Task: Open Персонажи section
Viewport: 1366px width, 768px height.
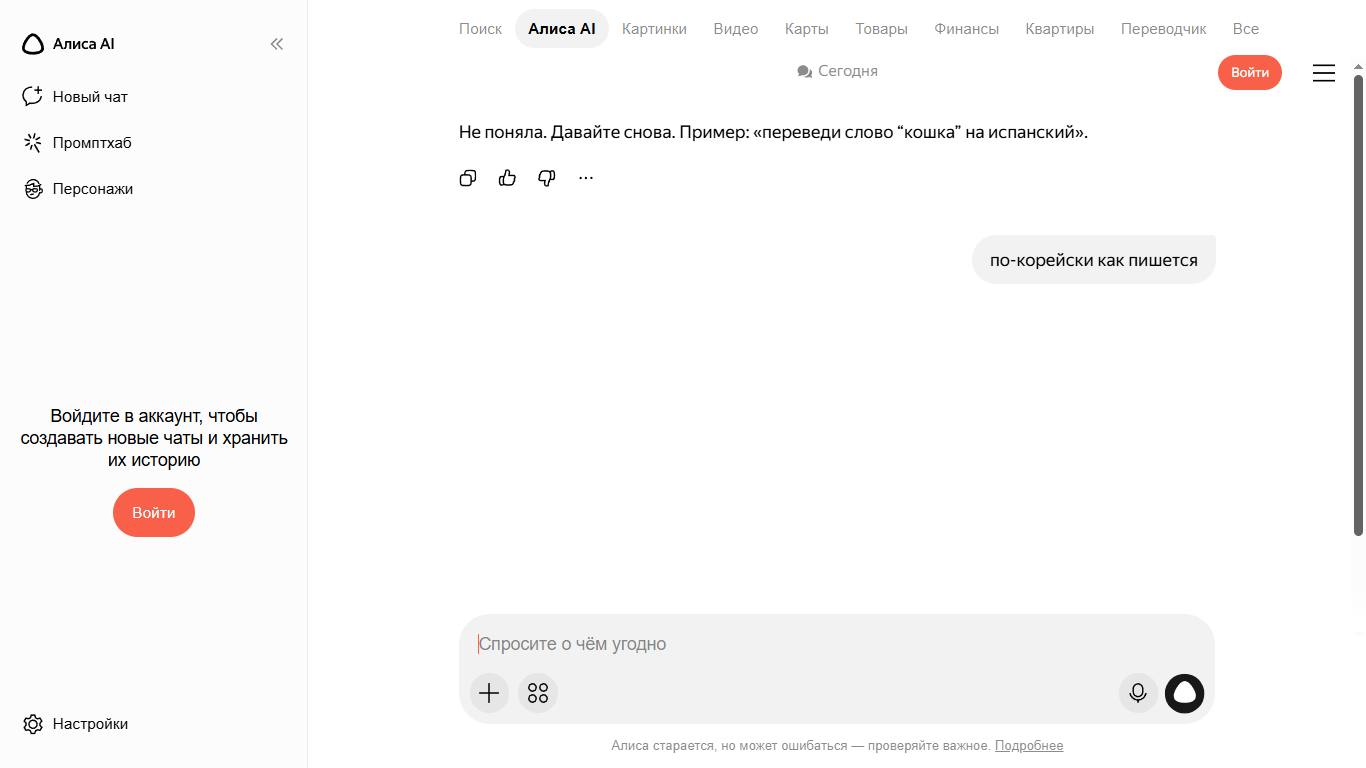Action: pos(78,189)
